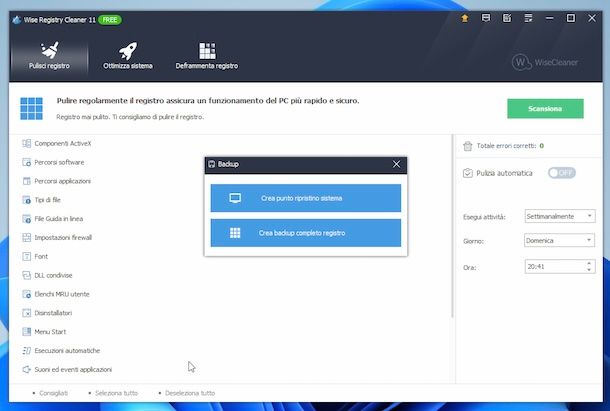Image resolution: width=610 pixels, height=411 pixels.
Task: Click the category list vertical scrollbar
Action: tap(452, 226)
